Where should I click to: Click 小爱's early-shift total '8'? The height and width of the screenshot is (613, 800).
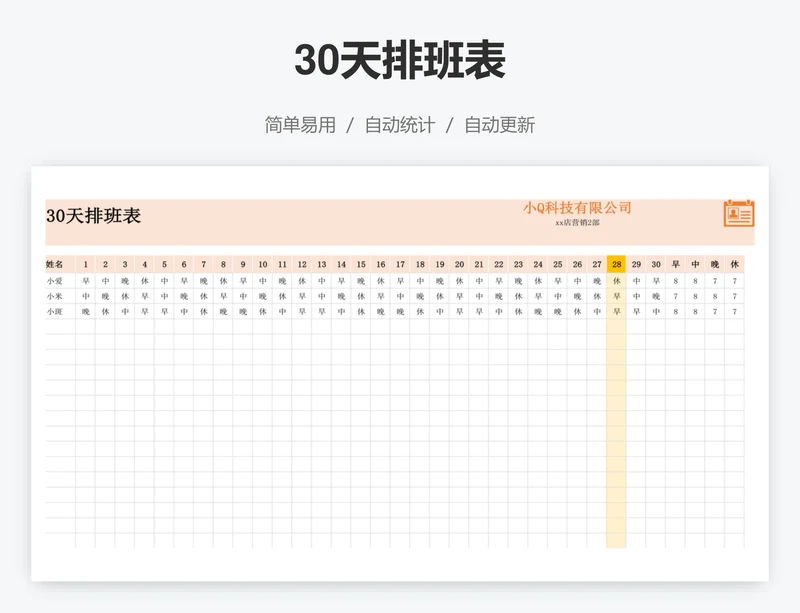(x=676, y=281)
